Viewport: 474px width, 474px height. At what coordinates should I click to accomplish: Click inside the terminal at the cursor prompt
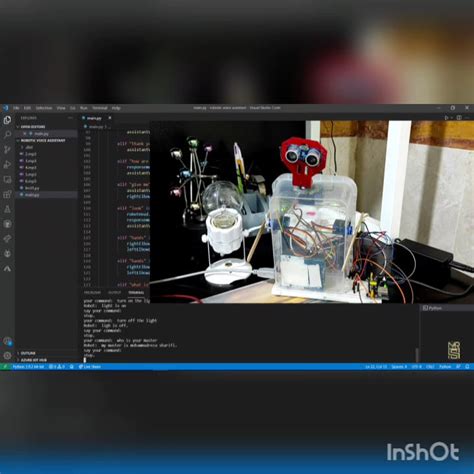click(85, 360)
